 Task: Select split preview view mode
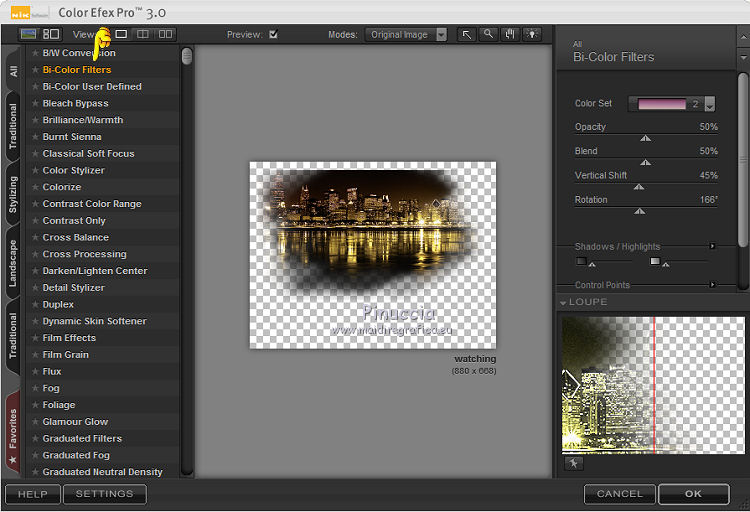pyautogui.click(x=143, y=34)
